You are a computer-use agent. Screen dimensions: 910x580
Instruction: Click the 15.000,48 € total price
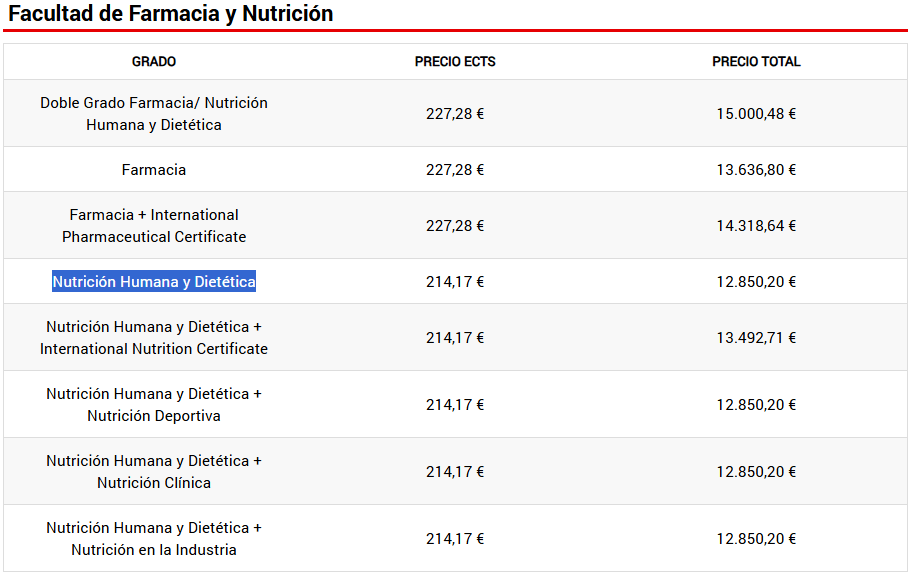click(x=756, y=114)
